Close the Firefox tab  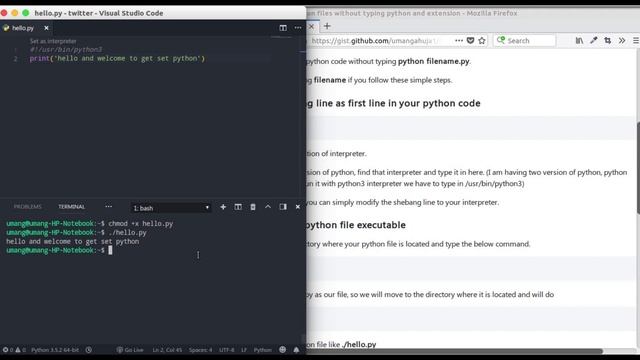pyautogui.click(x=311, y=26)
